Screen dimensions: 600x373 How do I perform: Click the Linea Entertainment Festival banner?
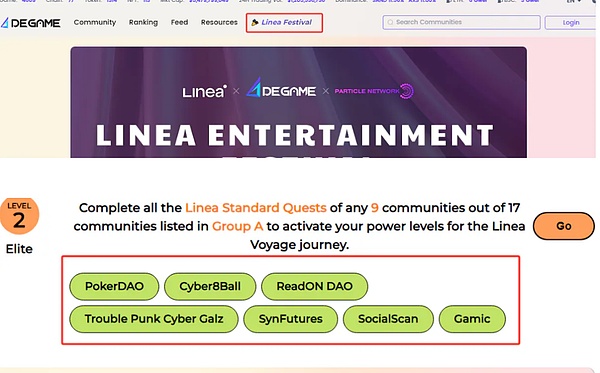298,102
